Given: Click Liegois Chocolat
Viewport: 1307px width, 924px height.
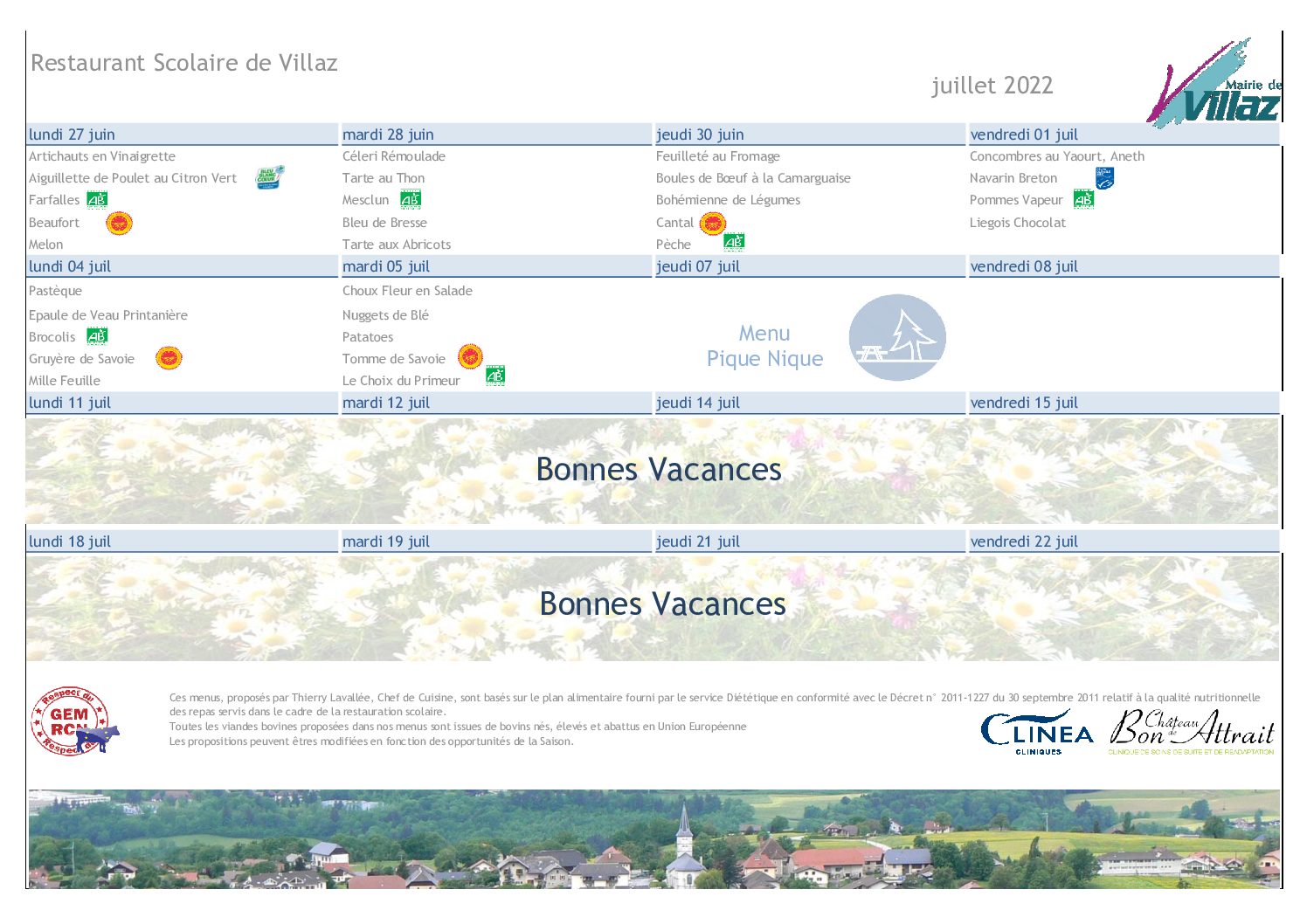Looking at the screenshot, I should coord(1018,223).
